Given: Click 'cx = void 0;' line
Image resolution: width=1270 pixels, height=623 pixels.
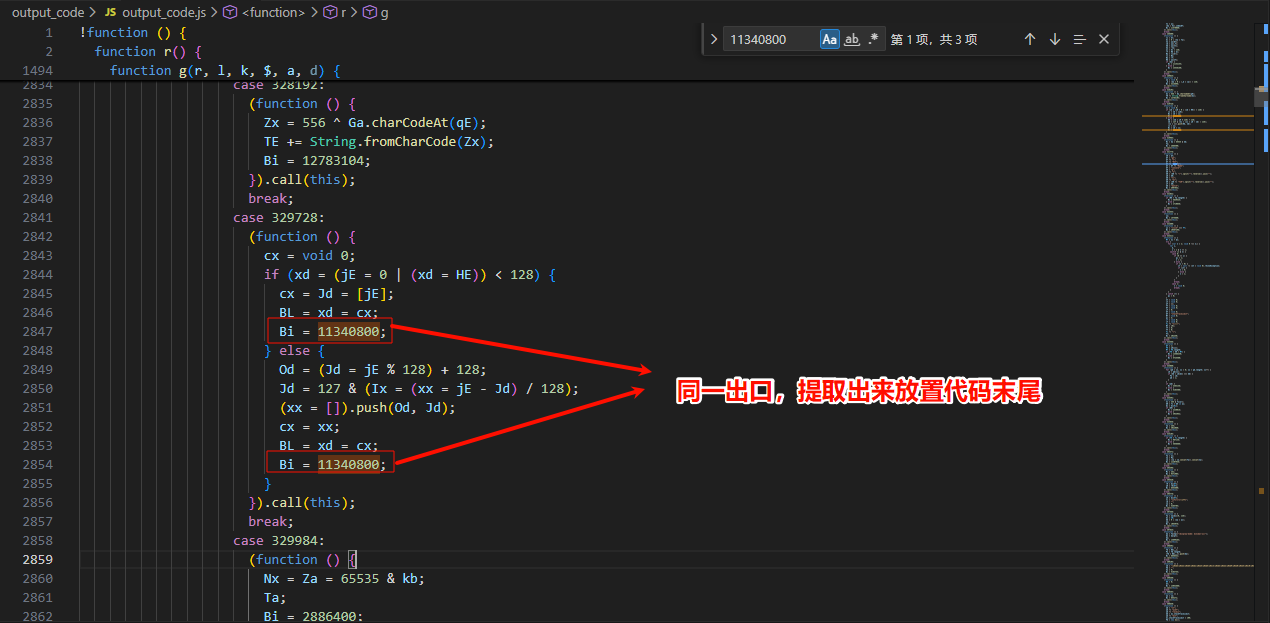Looking at the screenshot, I should (310, 255).
